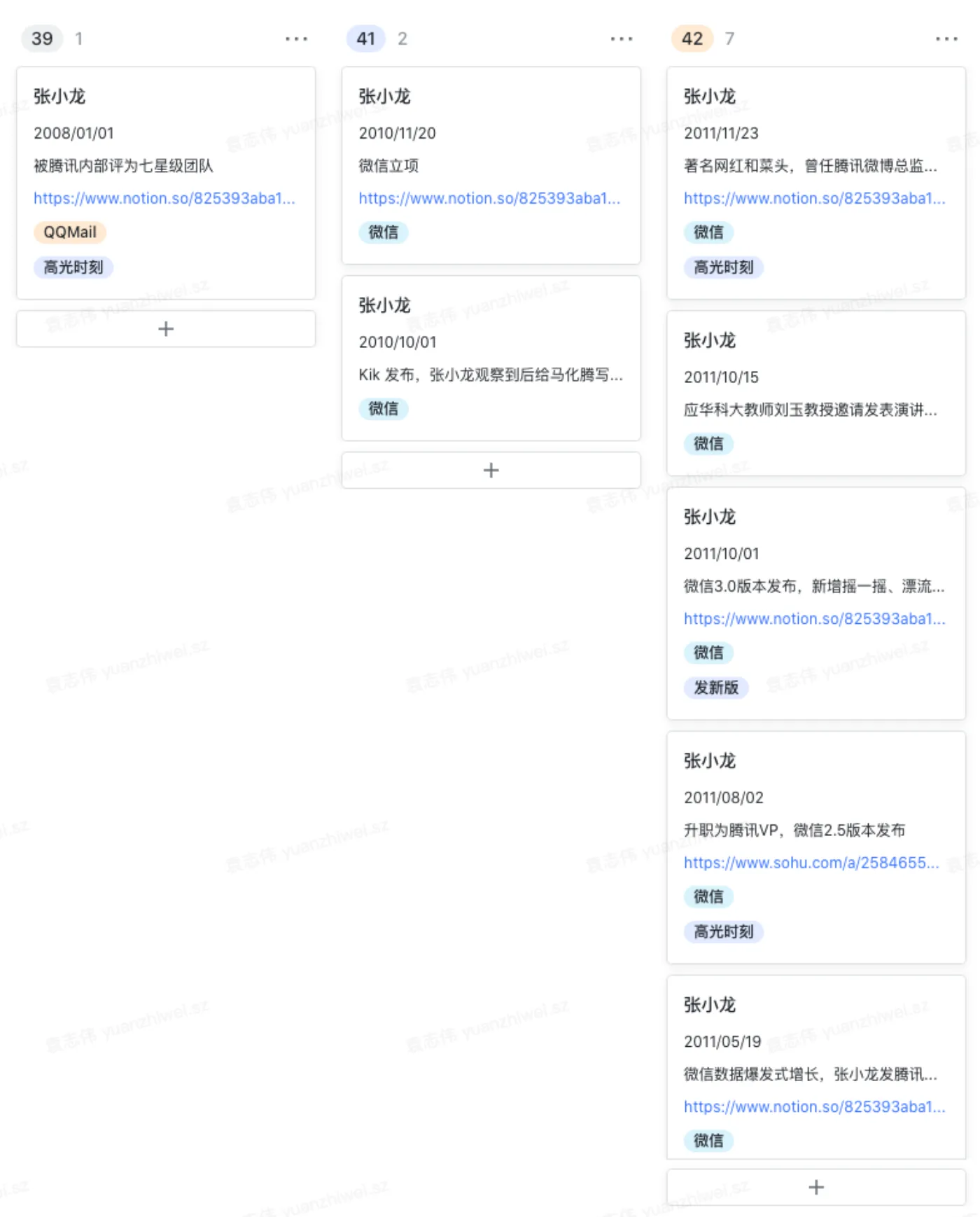Select the date 2011/08/02

point(724,798)
